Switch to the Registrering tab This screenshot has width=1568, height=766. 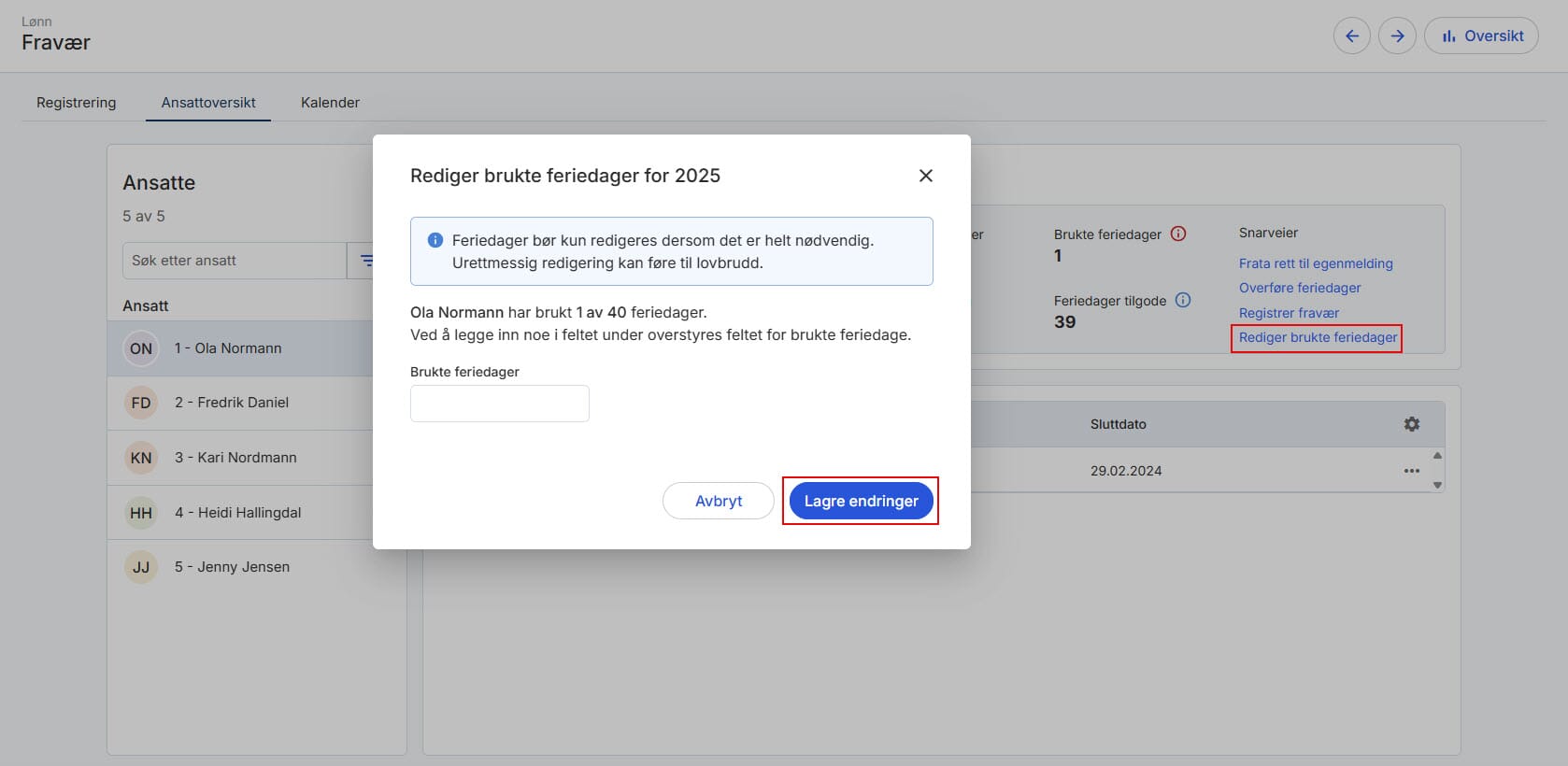point(77,103)
